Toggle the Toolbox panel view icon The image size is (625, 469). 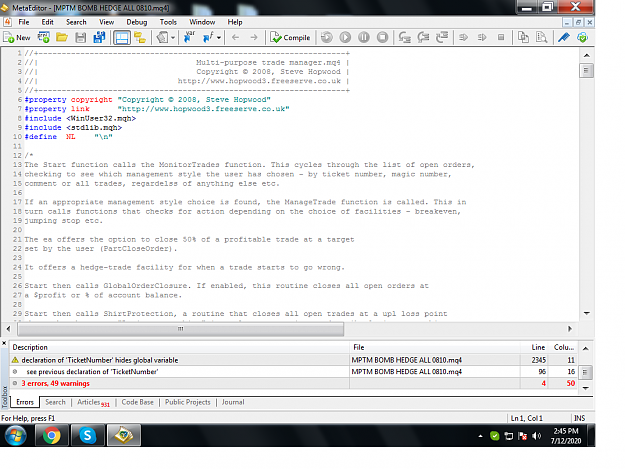click(x=122, y=37)
